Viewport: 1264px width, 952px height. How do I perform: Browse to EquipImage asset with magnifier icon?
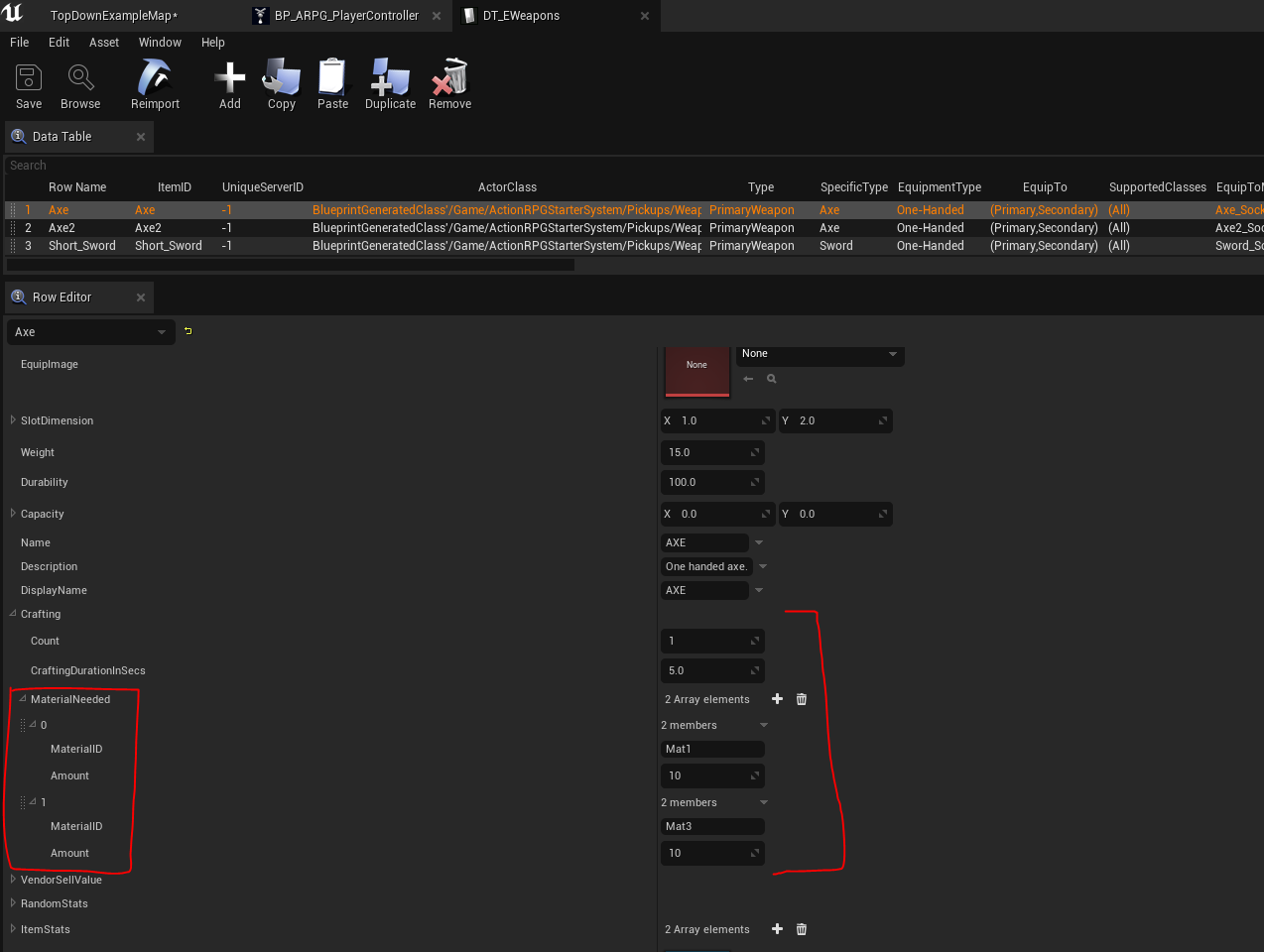coord(771,379)
